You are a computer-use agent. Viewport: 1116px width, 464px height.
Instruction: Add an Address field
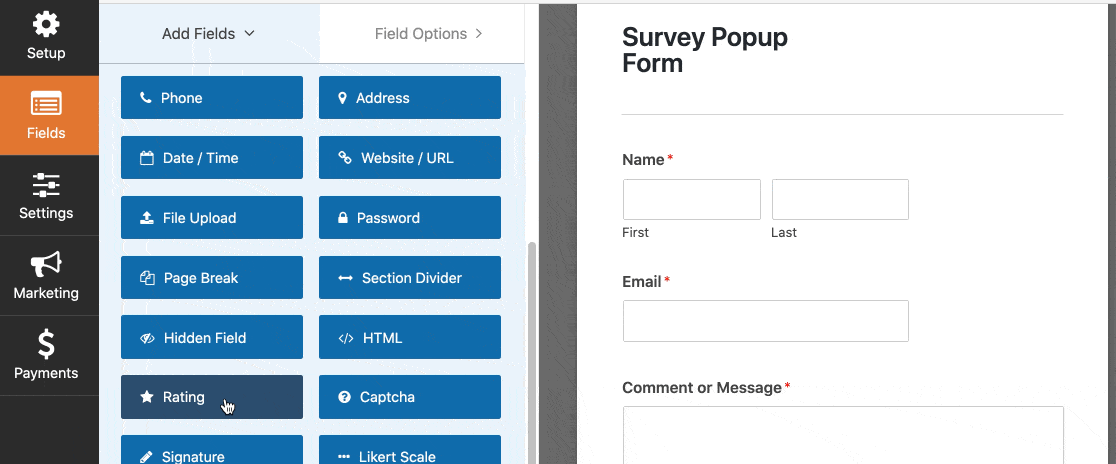[x=409, y=98]
